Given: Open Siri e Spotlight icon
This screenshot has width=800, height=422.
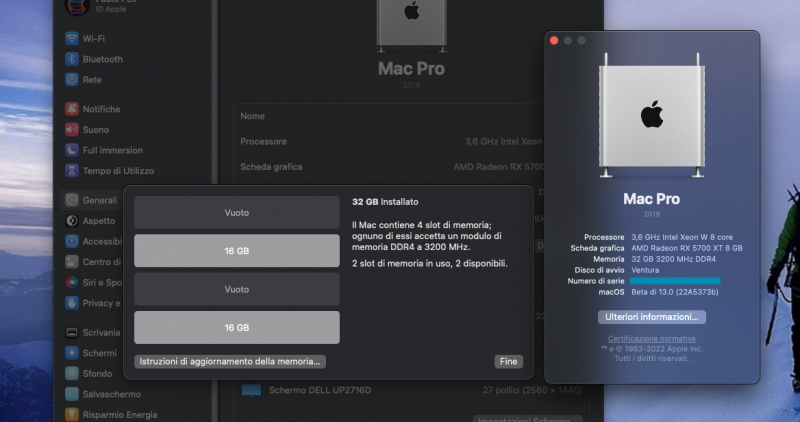Looking at the screenshot, I should click(x=72, y=282).
